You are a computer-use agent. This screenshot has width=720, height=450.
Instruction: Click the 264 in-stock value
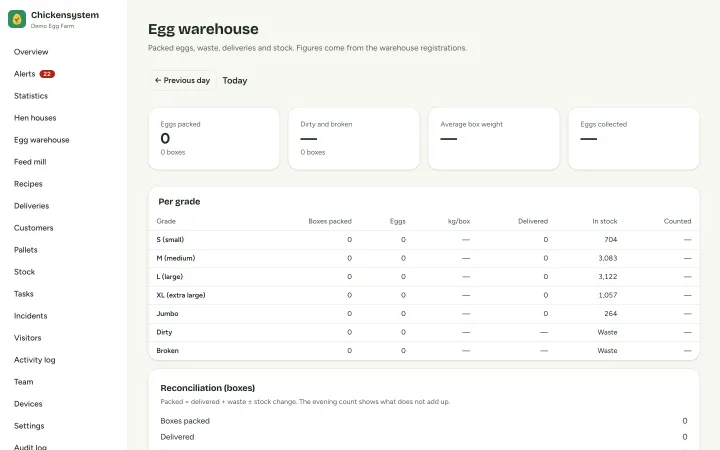610,314
